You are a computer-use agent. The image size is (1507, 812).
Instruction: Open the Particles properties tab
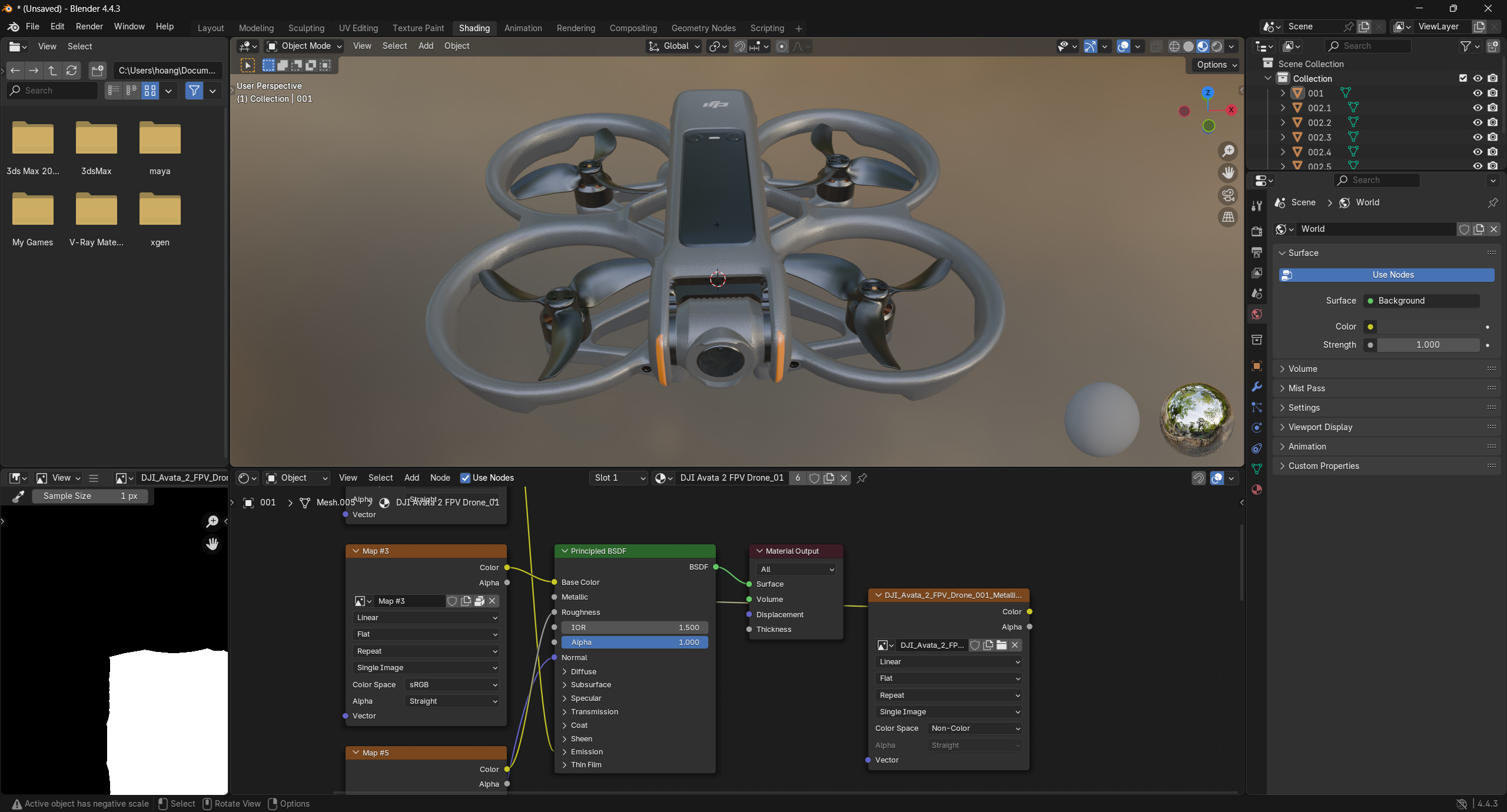pos(1257,407)
